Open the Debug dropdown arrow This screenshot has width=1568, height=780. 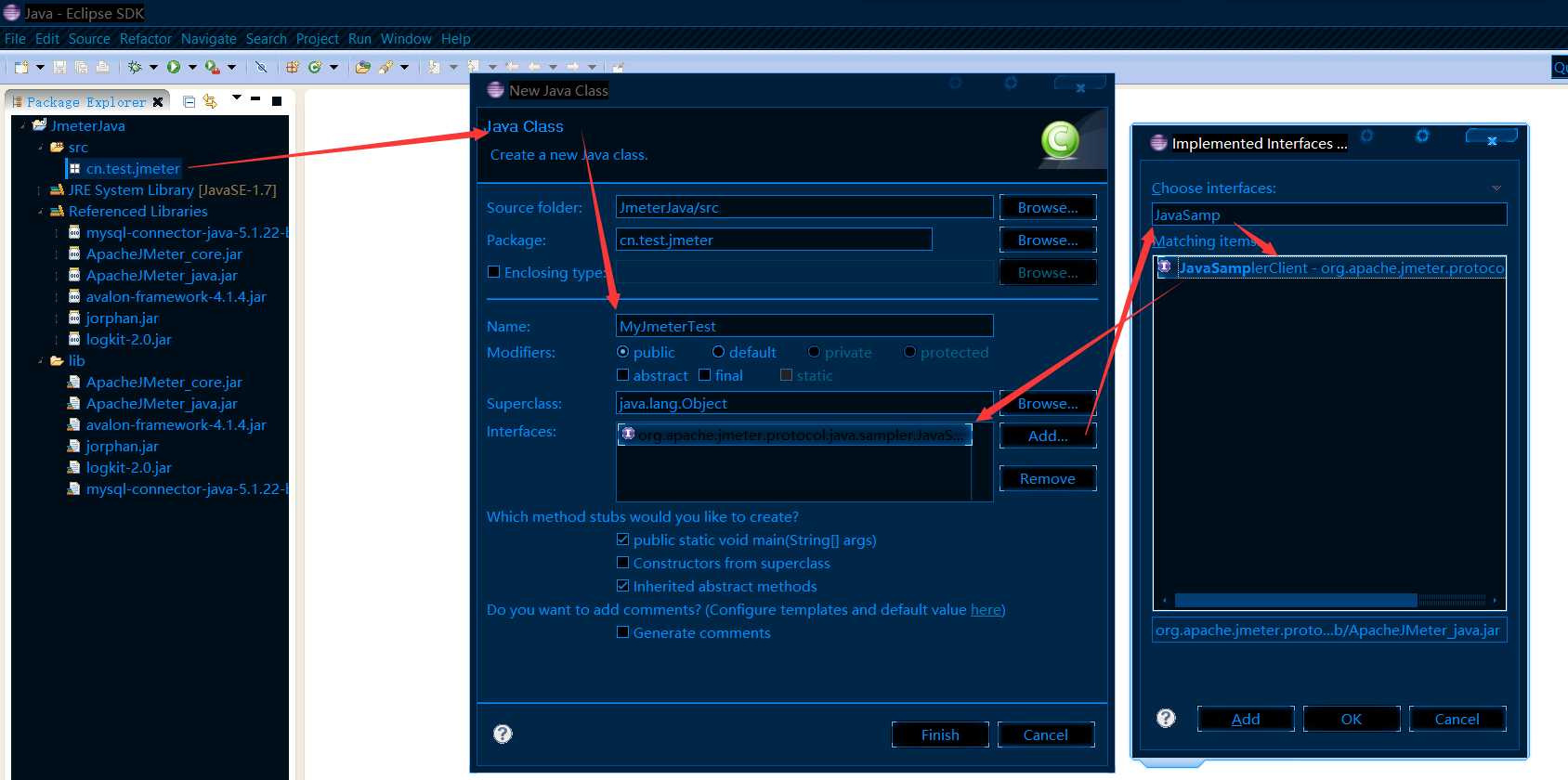[x=153, y=67]
